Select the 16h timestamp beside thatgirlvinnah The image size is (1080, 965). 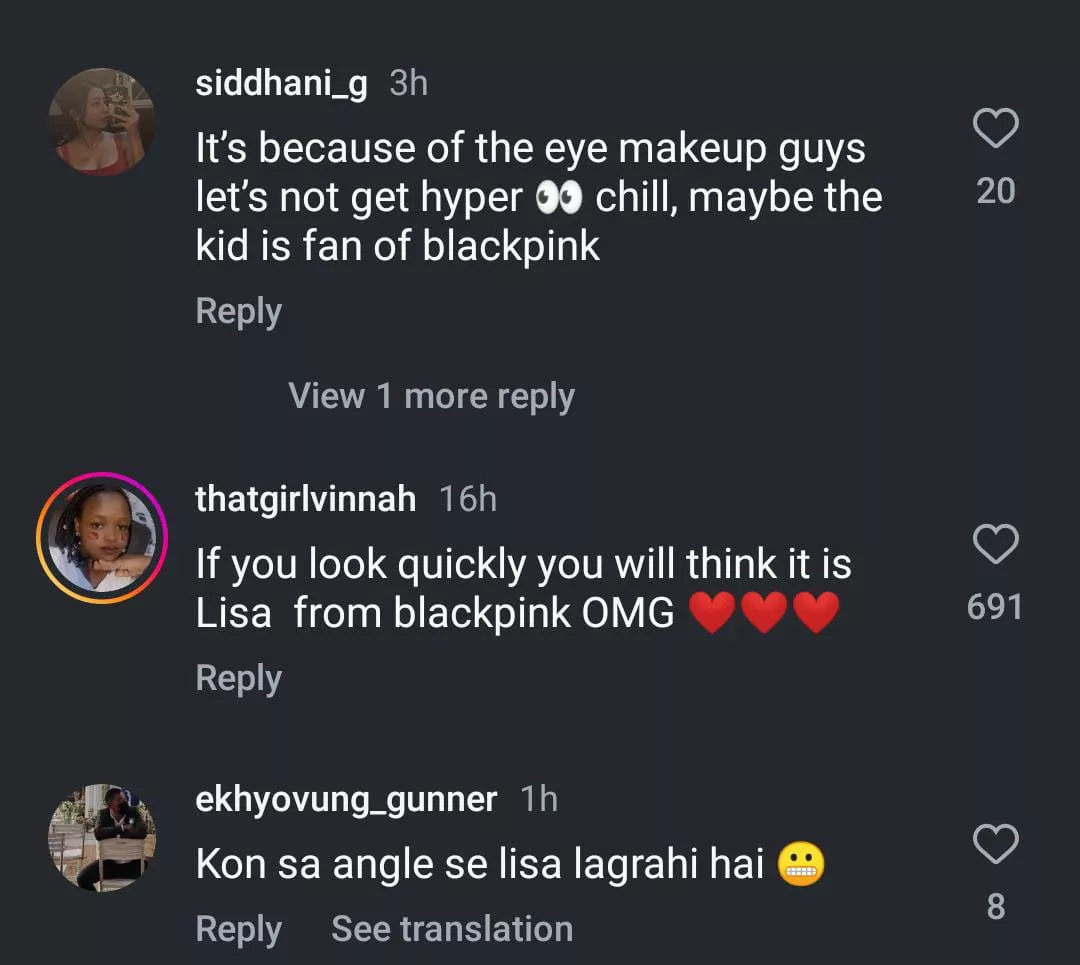(468, 498)
